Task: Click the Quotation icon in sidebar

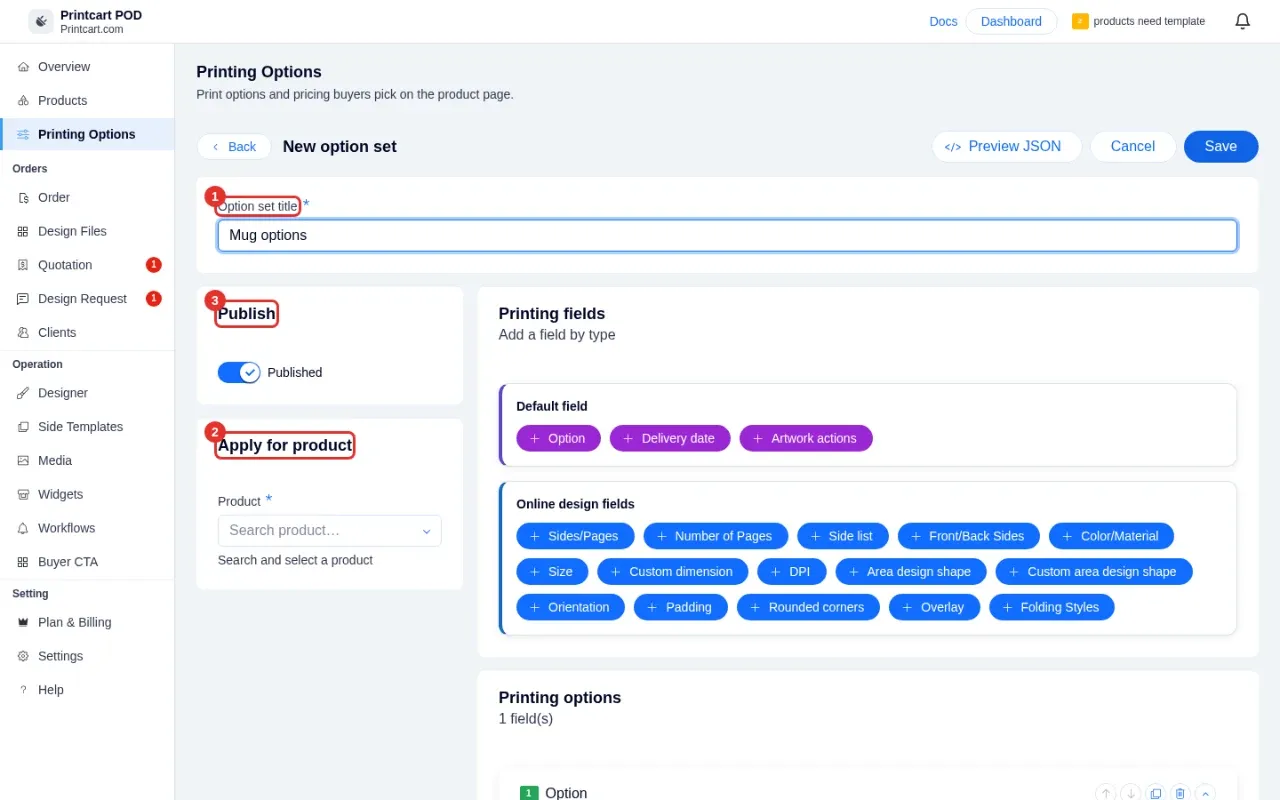Action: [x=23, y=265]
